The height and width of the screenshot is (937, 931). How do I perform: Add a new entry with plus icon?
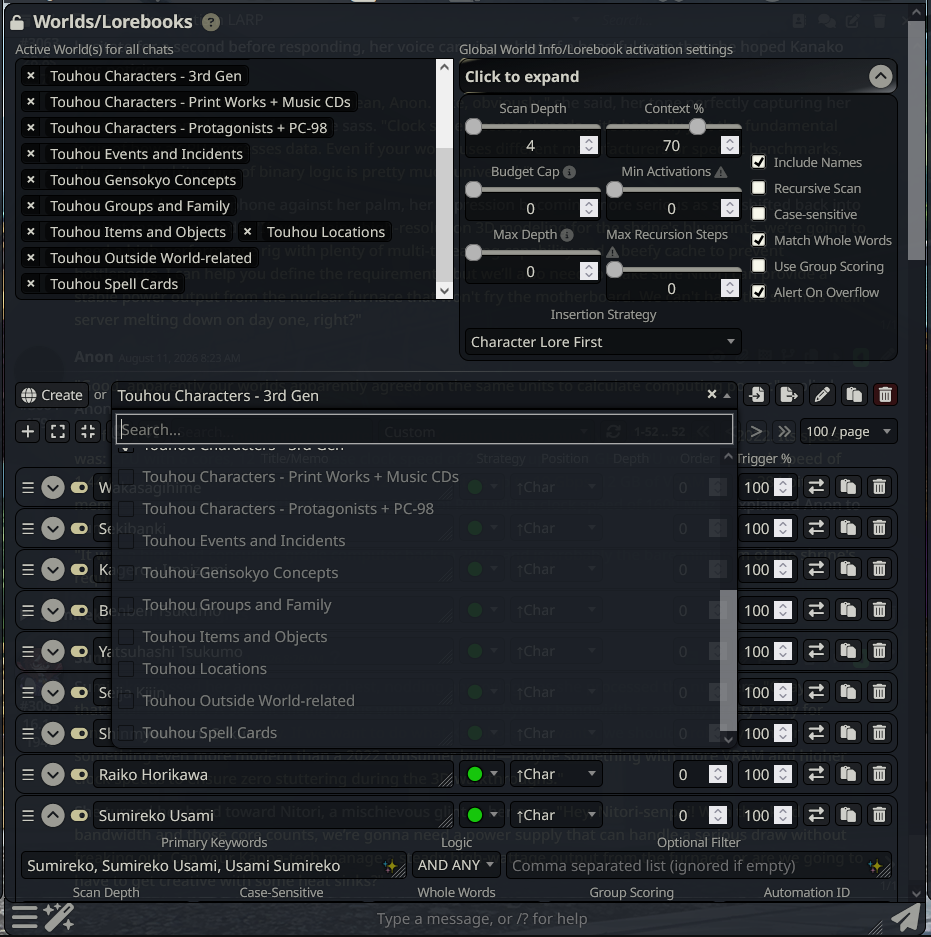pos(28,431)
